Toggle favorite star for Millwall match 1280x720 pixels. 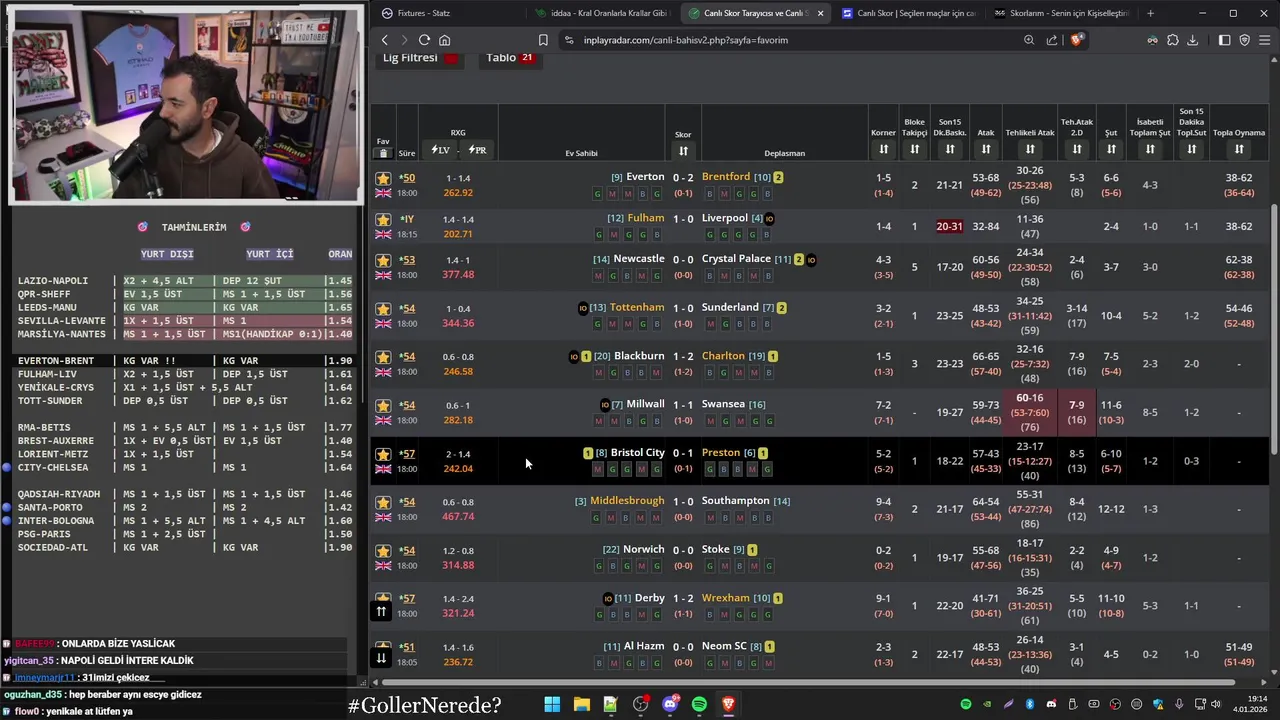(383, 405)
